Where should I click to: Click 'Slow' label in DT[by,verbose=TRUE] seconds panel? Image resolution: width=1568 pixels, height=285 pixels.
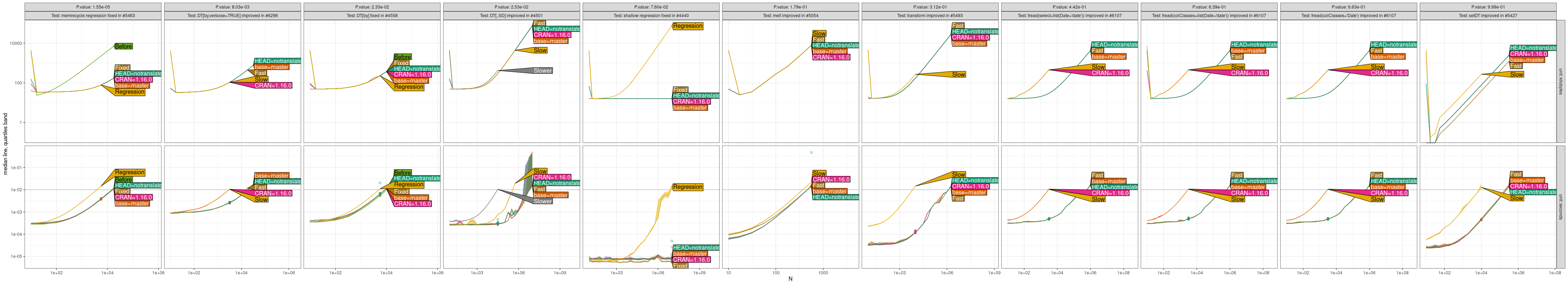click(x=261, y=200)
